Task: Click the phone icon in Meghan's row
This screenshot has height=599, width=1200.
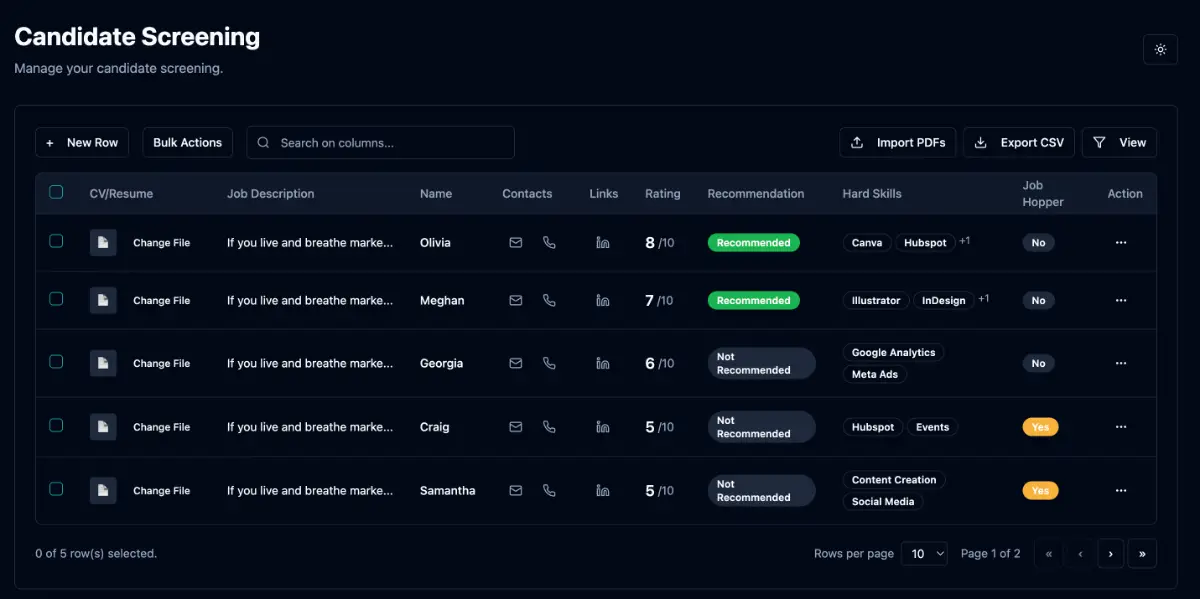Action: [x=549, y=300]
